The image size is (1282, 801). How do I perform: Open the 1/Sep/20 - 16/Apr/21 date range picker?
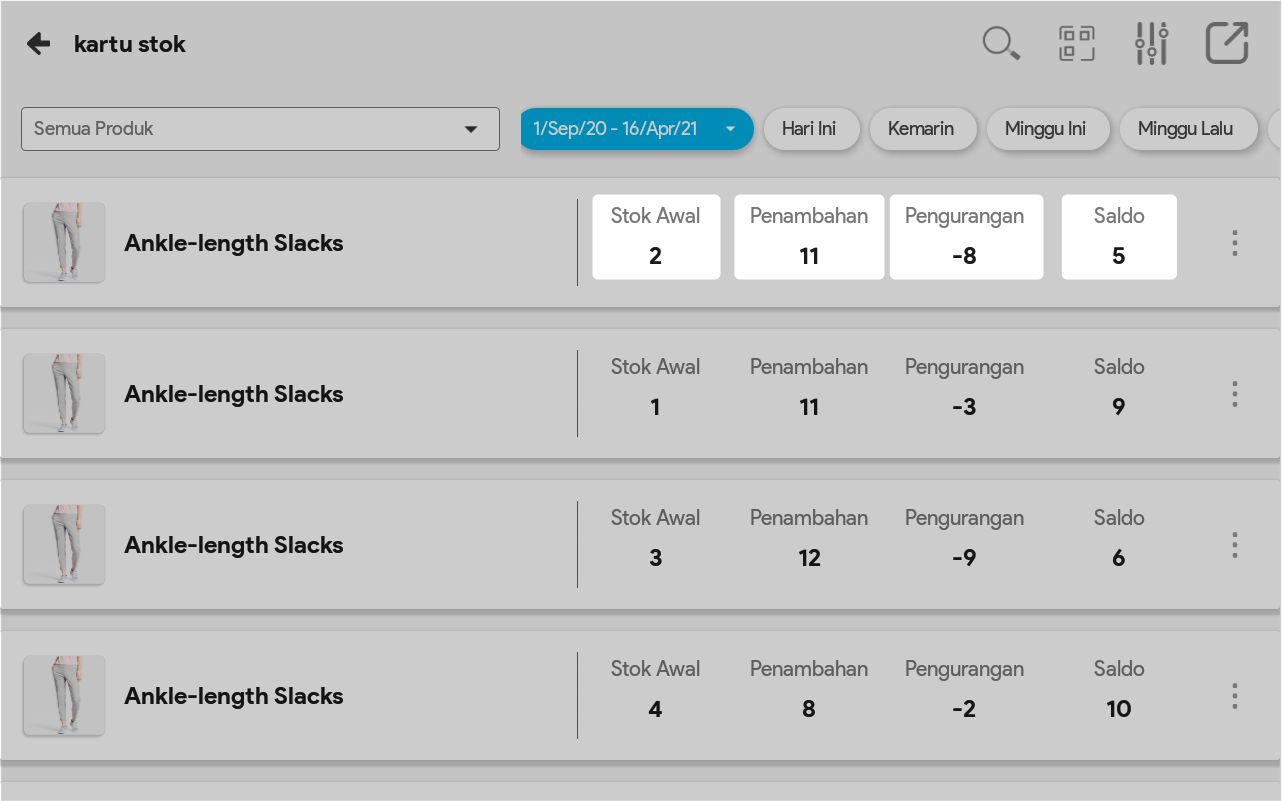pyautogui.click(x=635, y=129)
